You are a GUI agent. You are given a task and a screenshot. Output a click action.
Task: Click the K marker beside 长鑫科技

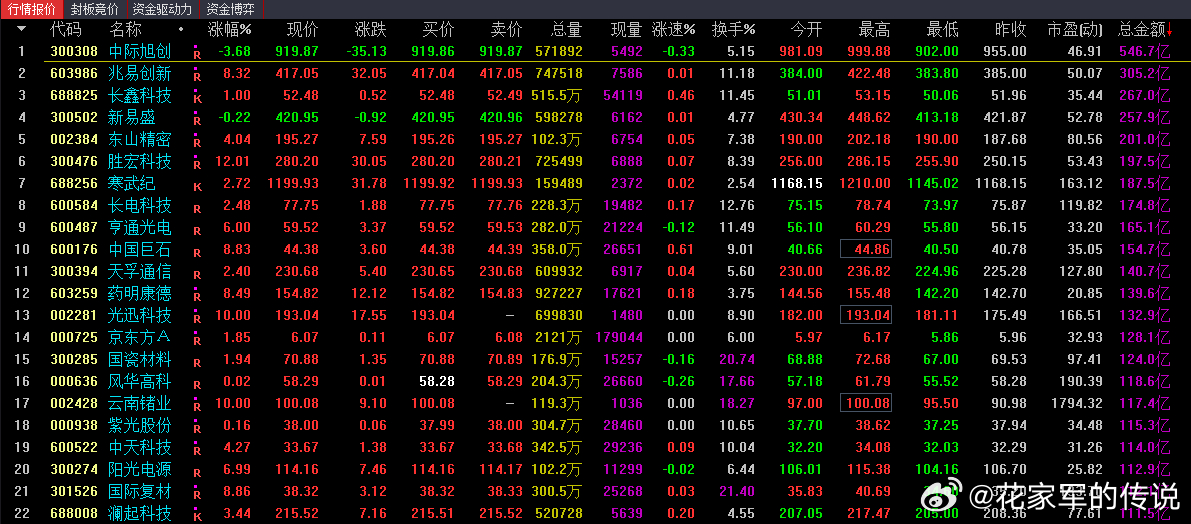coord(197,99)
